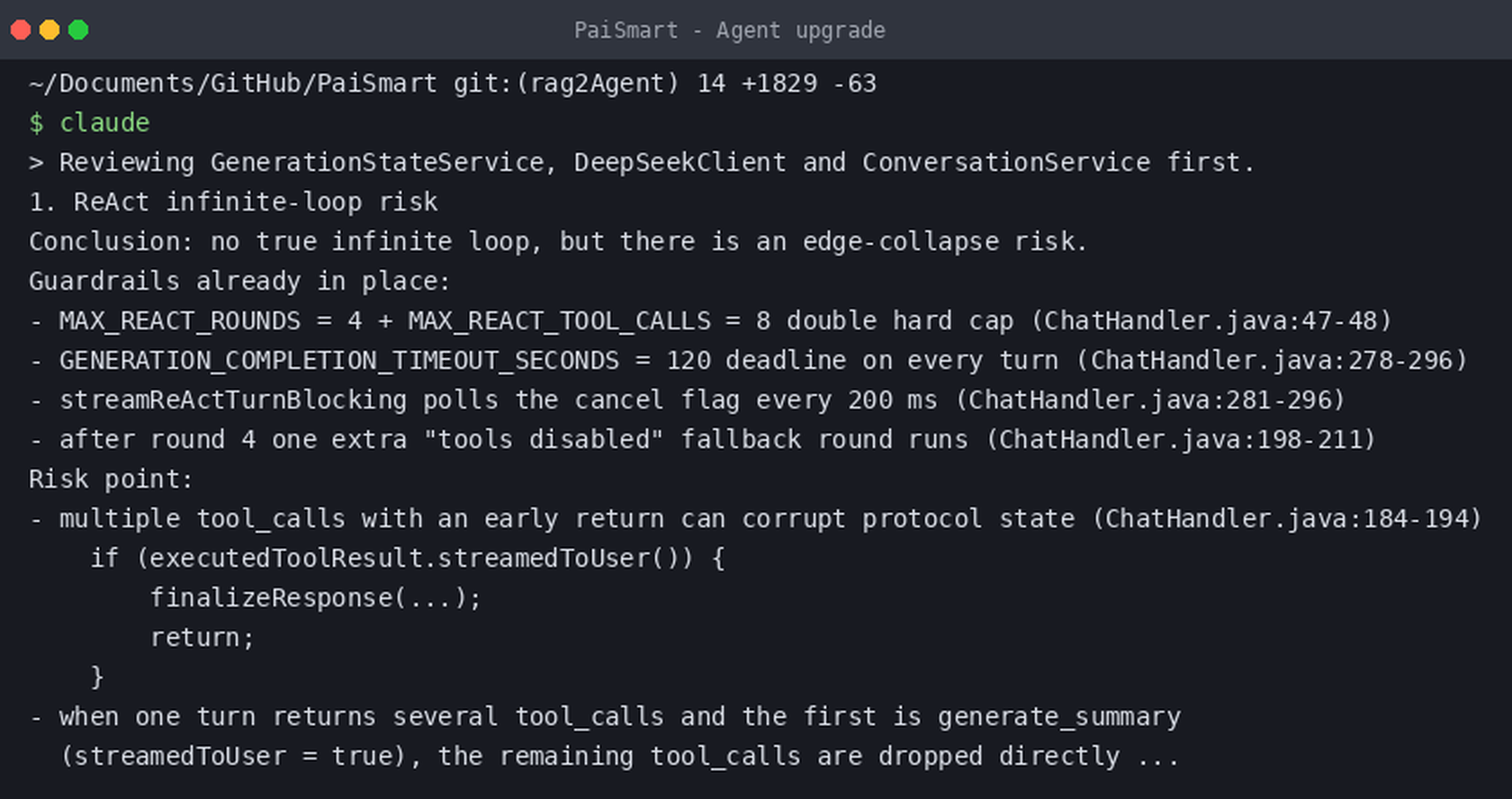Click the finalizeResponse(...) code line
This screenshot has height=799, width=1512.
tap(316, 598)
